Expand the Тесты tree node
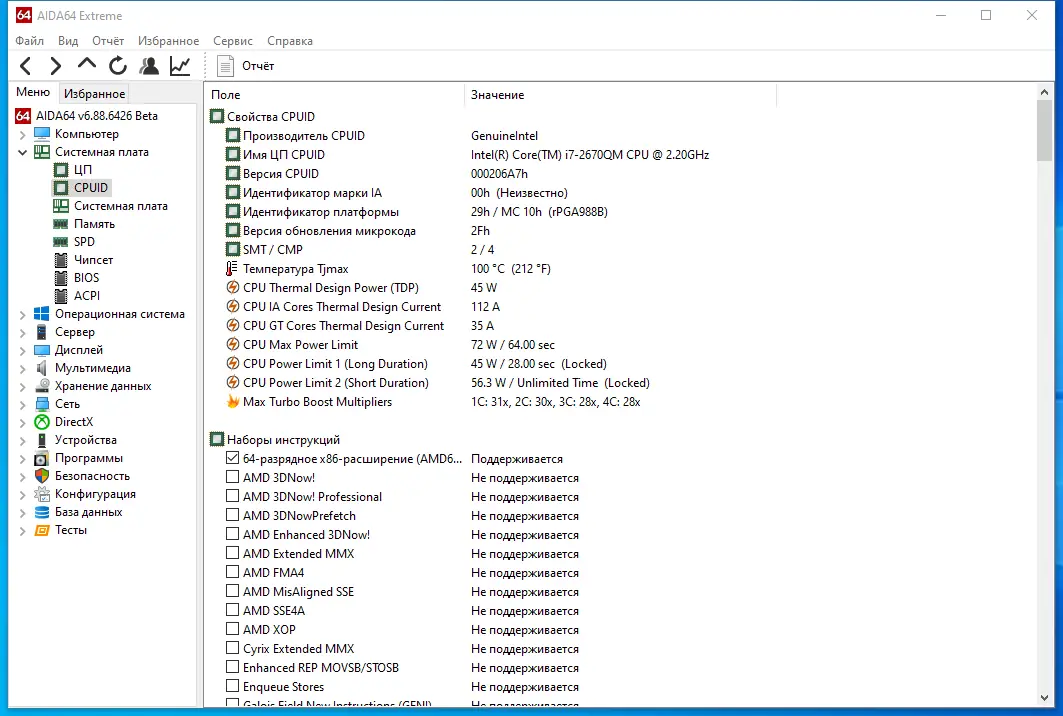The width and height of the screenshot is (1063, 716). point(23,531)
